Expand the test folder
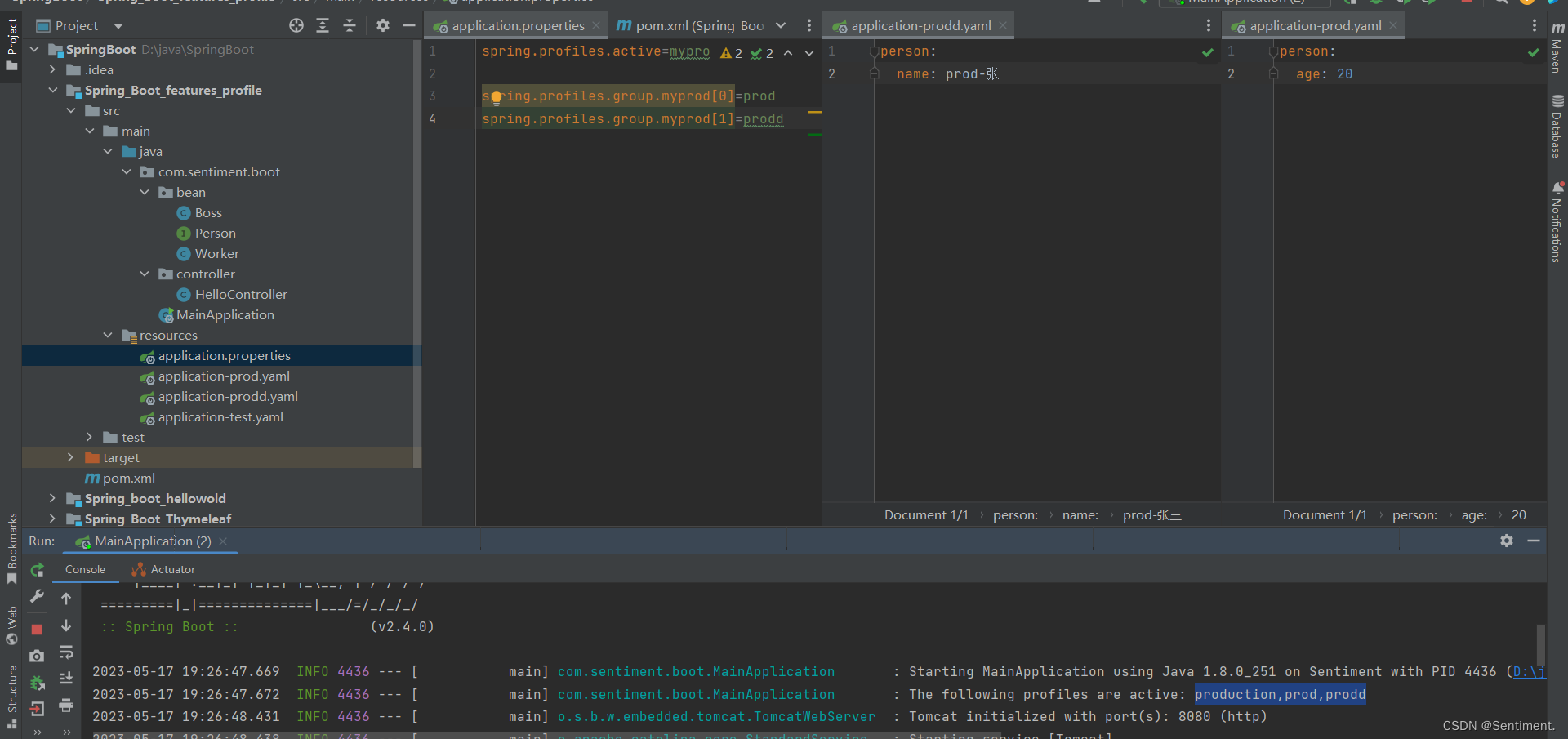1568x739 pixels. tap(90, 438)
